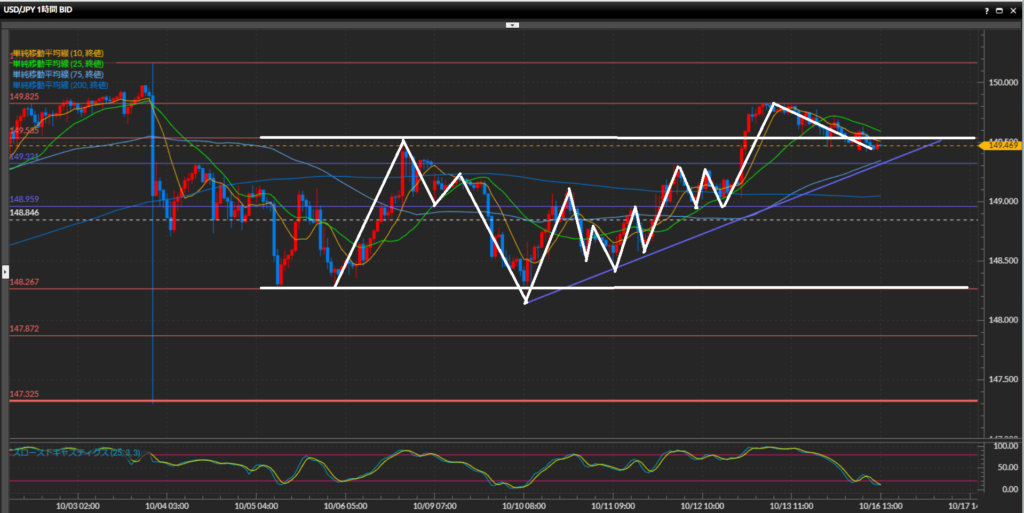Image resolution: width=1024 pixels, height=513 pixels.
Task: Click the current price tag 149.469
Action: pyautogui.click(x=1001, y=146)
